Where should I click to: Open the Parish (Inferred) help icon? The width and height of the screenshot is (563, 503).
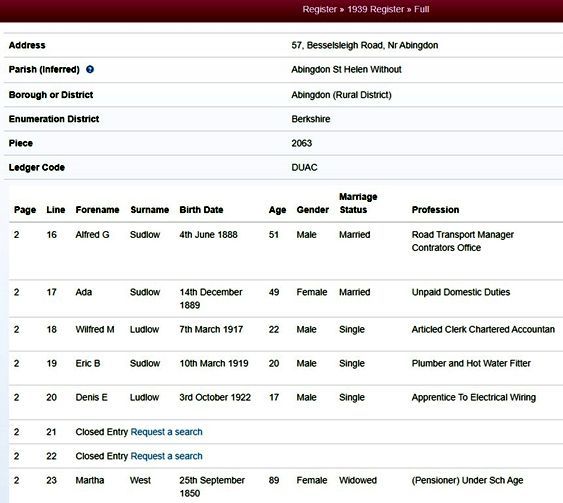[x=90, y=69]
